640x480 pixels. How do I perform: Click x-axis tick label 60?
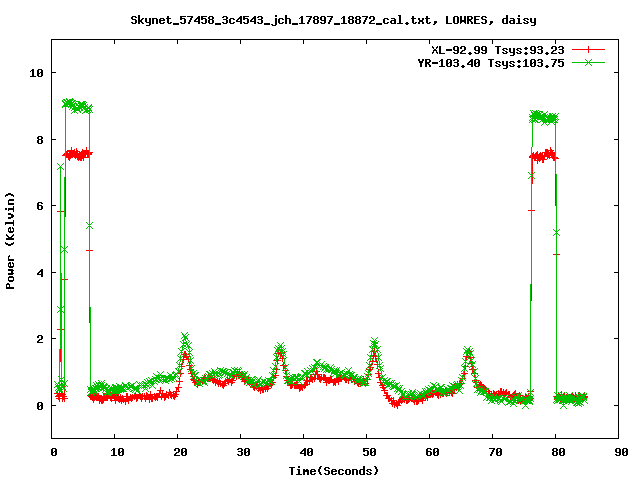click(x=432, y=452)
